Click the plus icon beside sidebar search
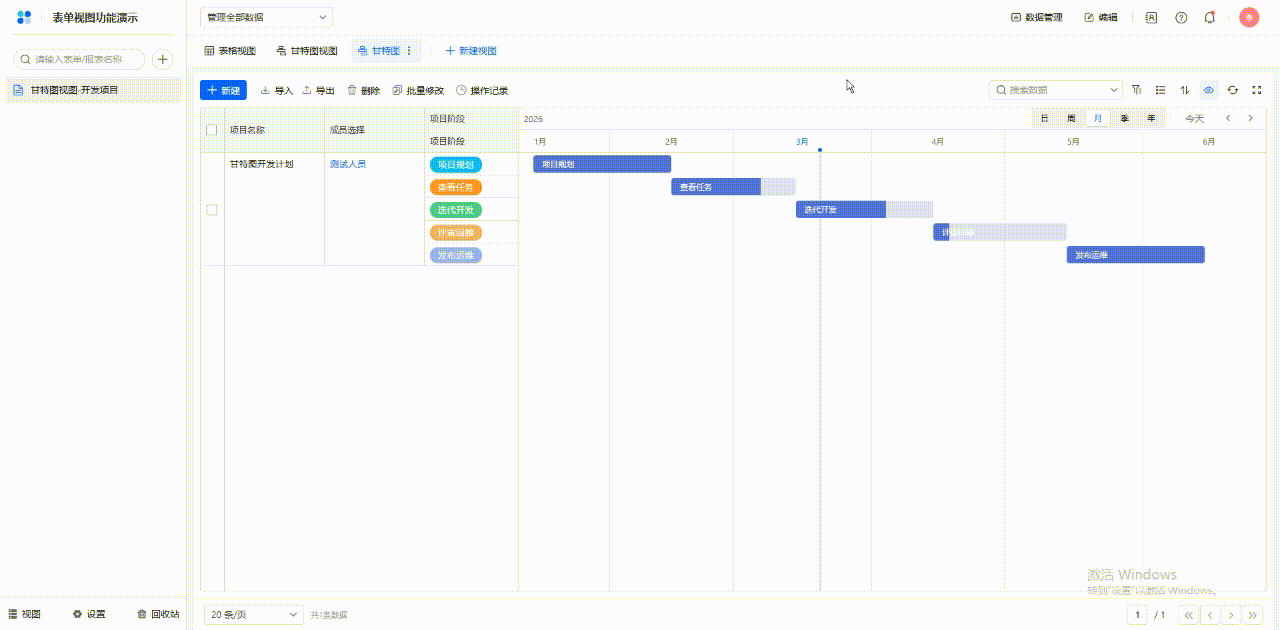This screenshot has width=1280, height=630. click(163, 59)
